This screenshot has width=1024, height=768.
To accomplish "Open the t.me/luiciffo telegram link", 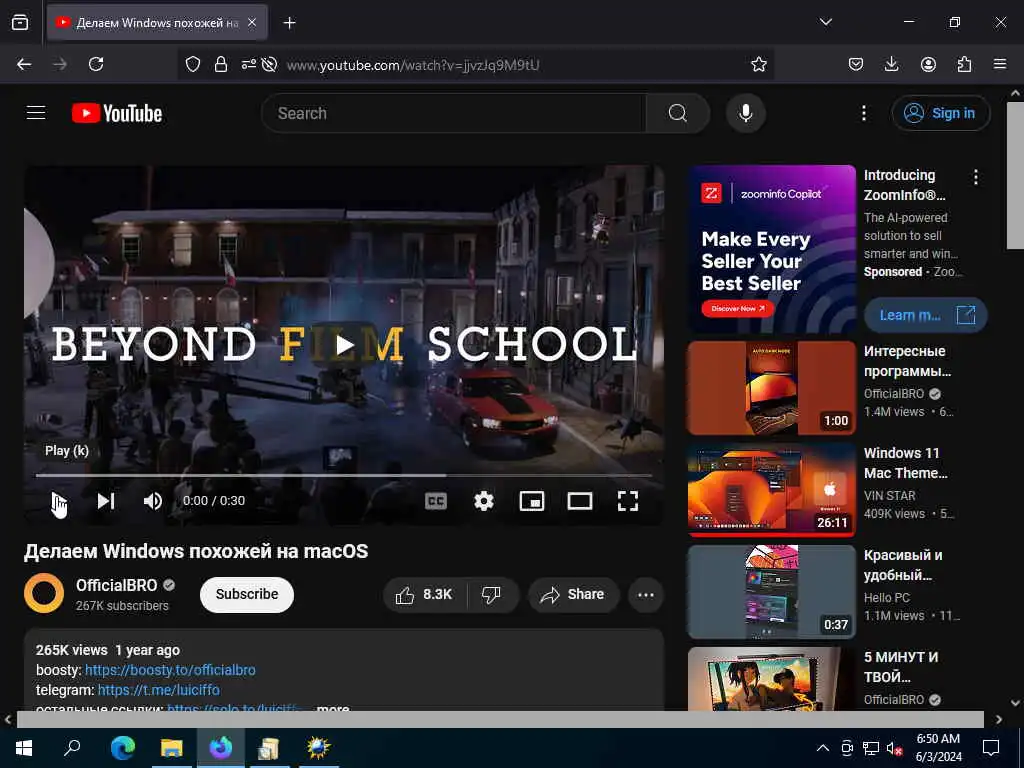I will [x=159, y=690].
